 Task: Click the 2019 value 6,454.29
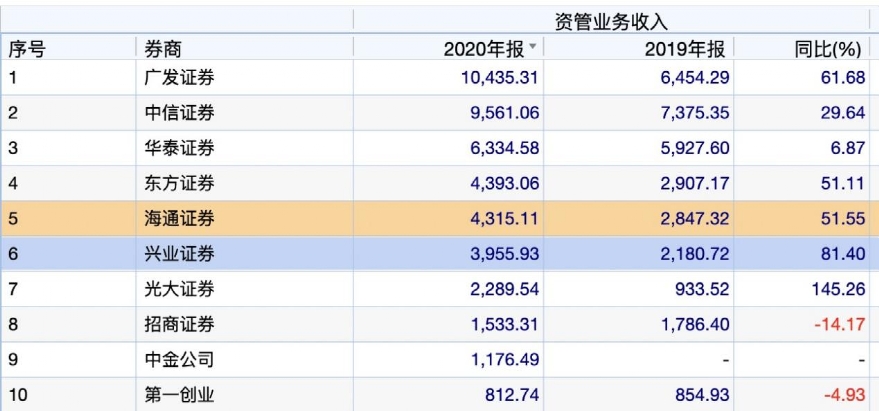click(x=695, y=77)
